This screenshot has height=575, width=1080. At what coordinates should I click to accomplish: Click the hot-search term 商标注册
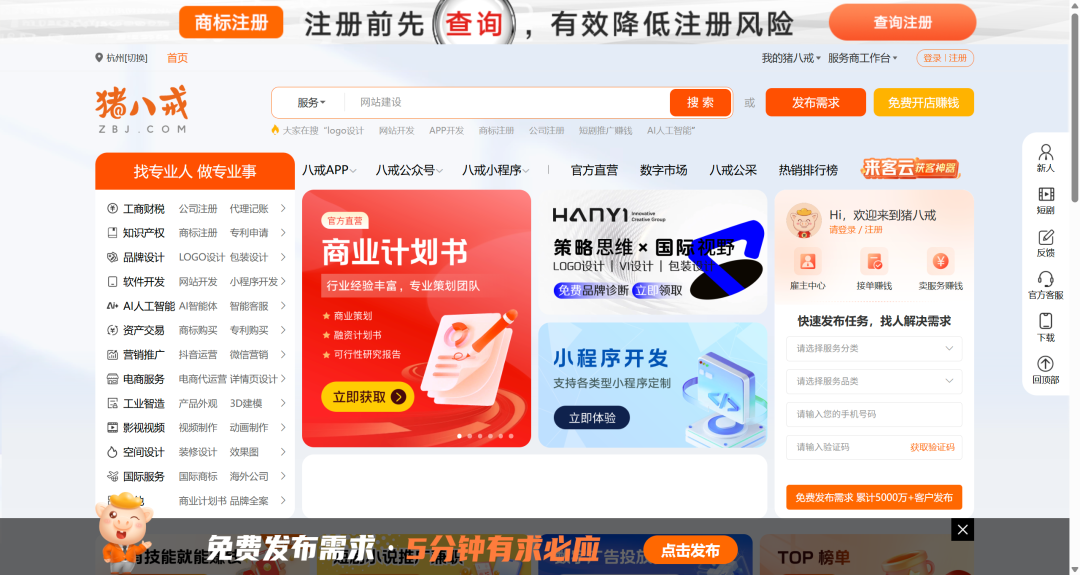[496, 130]
